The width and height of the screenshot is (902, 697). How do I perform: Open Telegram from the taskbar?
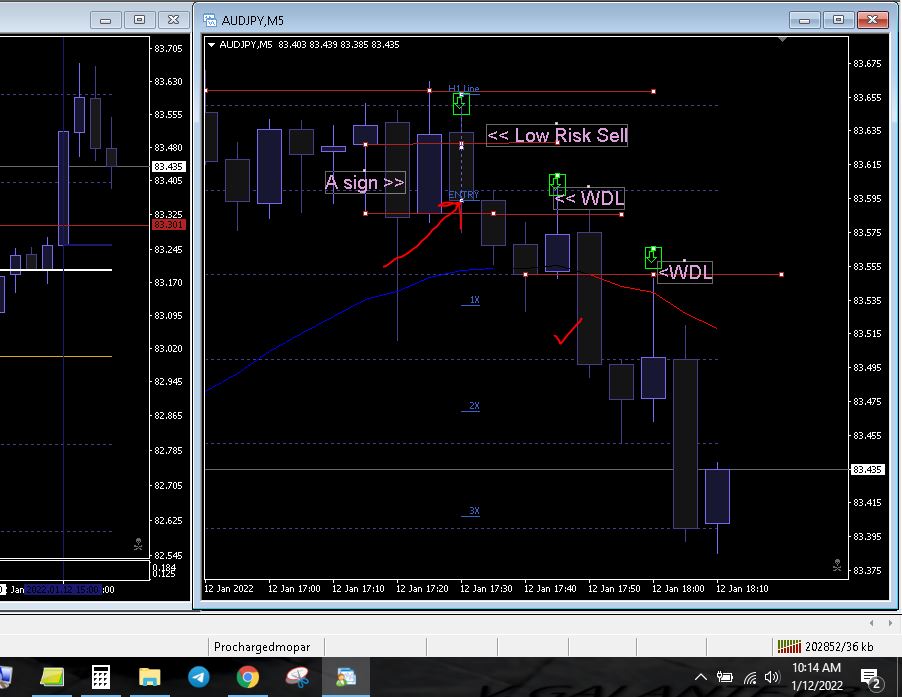tap(198, 677)
